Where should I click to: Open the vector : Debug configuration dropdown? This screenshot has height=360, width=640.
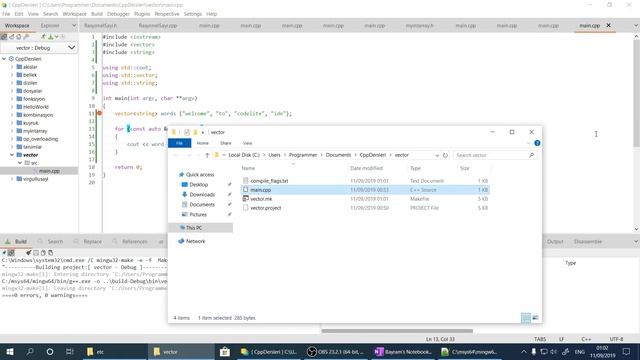[x=39, y=48]
